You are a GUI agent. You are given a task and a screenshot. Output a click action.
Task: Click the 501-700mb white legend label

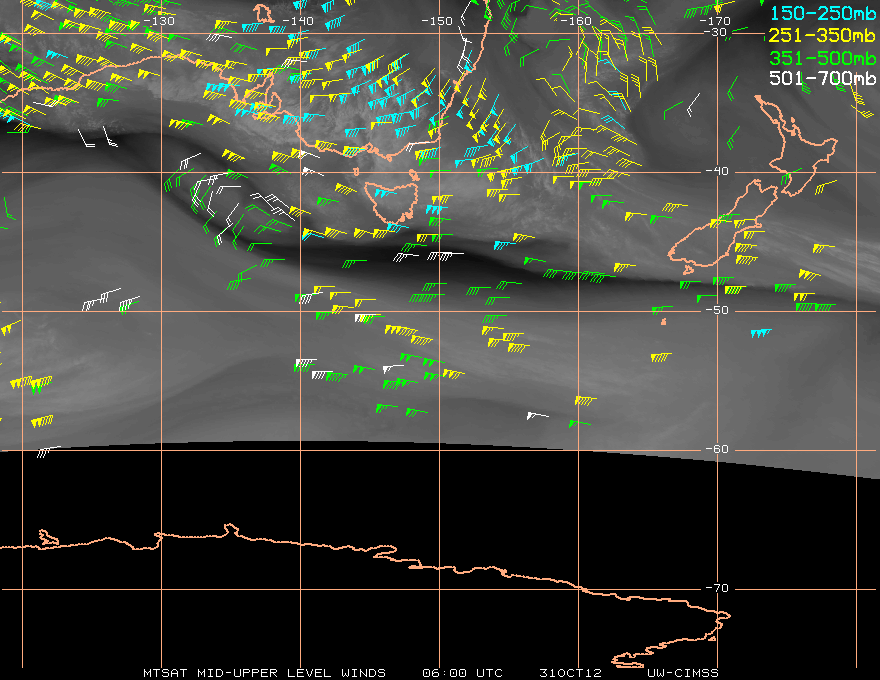822,78
